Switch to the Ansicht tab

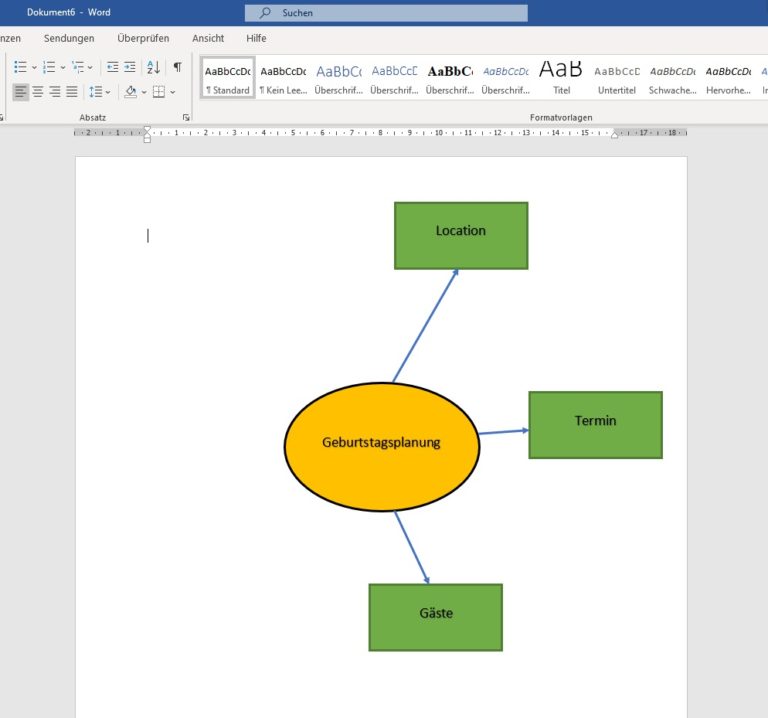click(208, 38)
